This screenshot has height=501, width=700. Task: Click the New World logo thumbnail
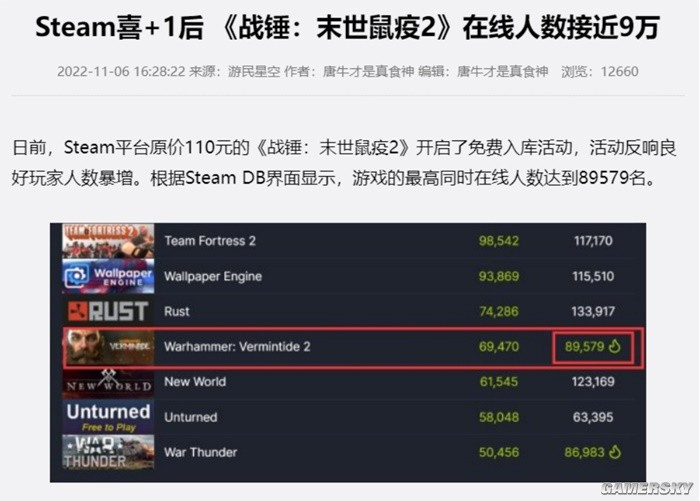point(108,382)
